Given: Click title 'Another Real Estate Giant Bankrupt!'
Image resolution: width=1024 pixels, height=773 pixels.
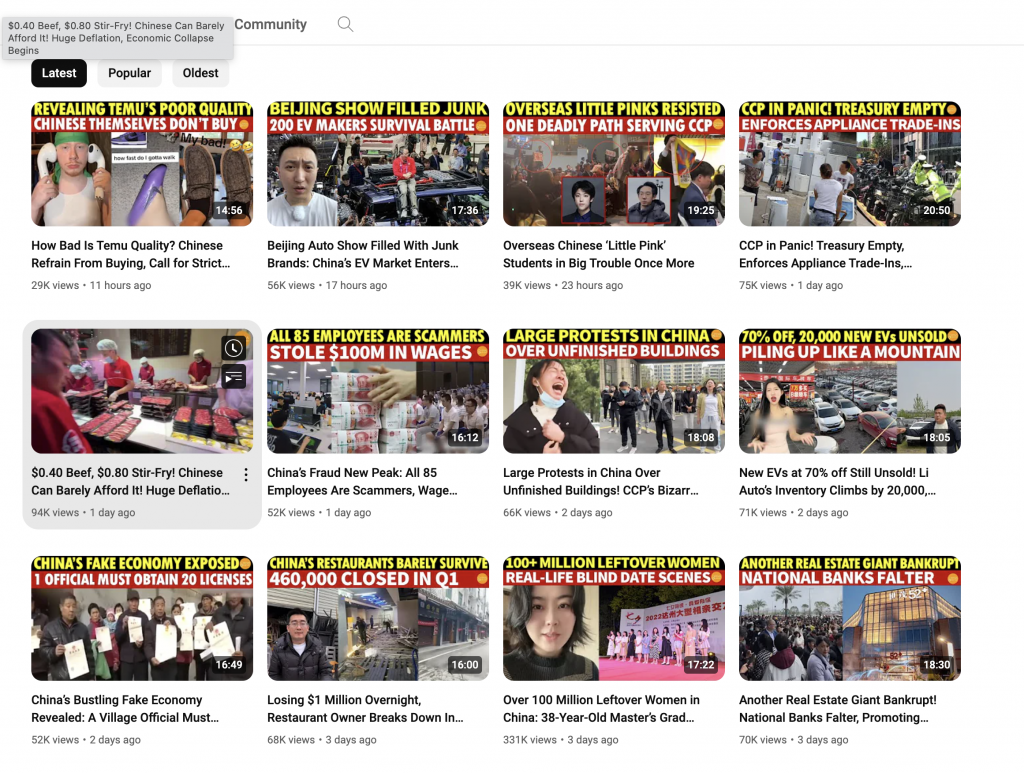Looking at the screenshot, I should click(838, 708).
